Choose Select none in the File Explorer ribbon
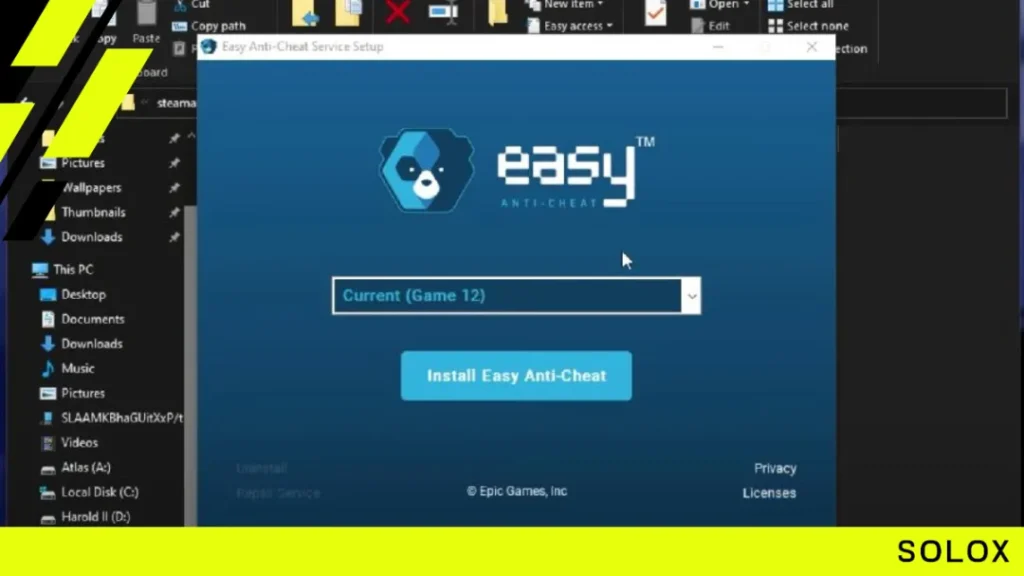1024x576 pixels. 808,26
